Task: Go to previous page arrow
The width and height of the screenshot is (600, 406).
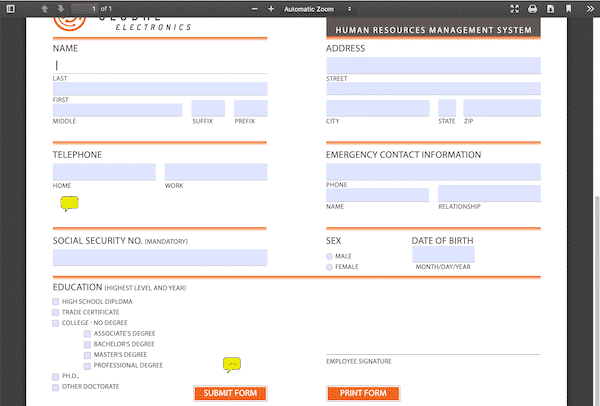Action: 45,8
